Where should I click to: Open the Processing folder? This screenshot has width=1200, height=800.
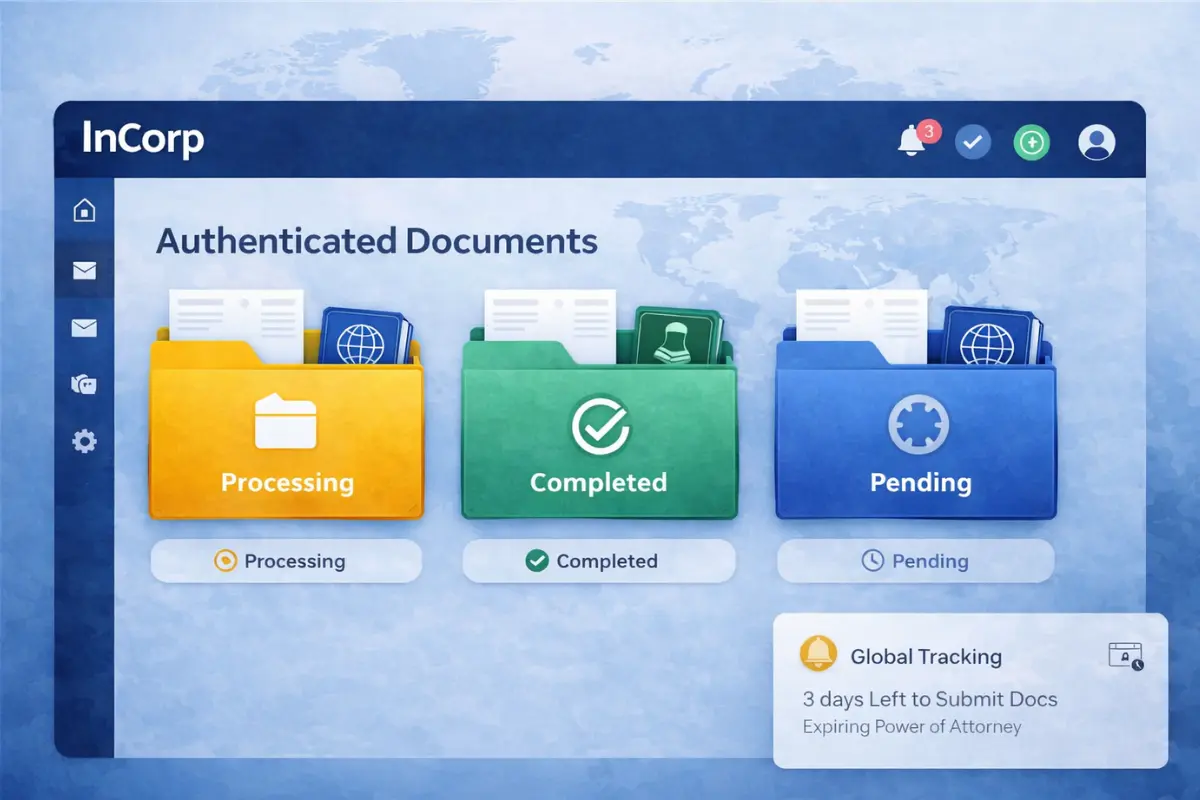pyautogui.click(x=286, y=440)
